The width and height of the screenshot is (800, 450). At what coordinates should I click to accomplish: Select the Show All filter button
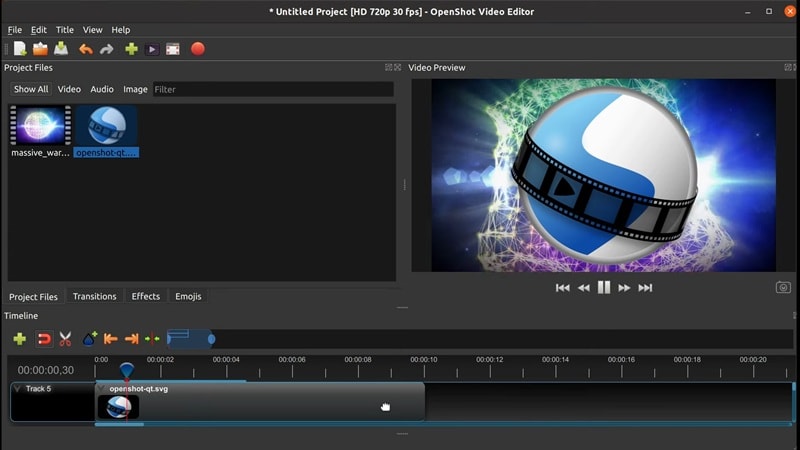pos(31,89)
